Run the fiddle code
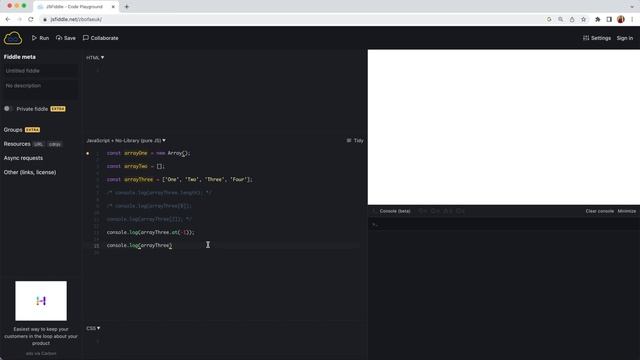 tap(40, 38)
